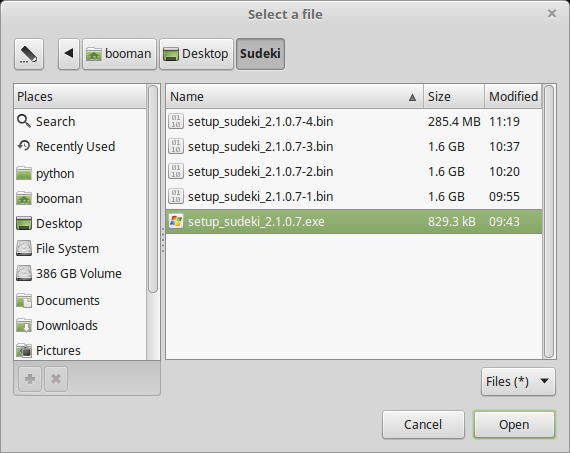Click the sort arrow in Name header
This screenshot has width=570, height=453.
pos(412,97)
